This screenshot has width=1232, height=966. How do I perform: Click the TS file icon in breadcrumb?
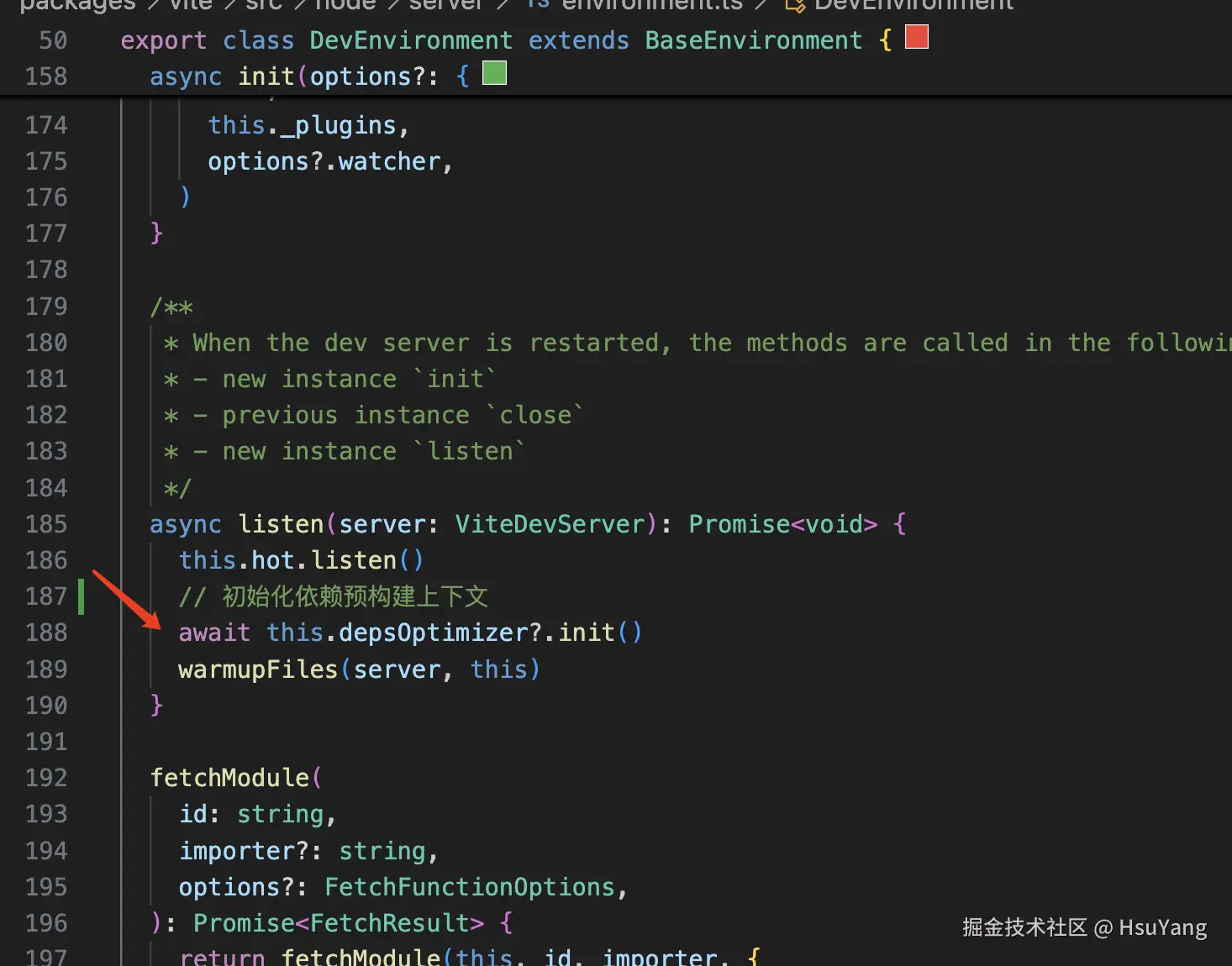click(x=538, y=4)
